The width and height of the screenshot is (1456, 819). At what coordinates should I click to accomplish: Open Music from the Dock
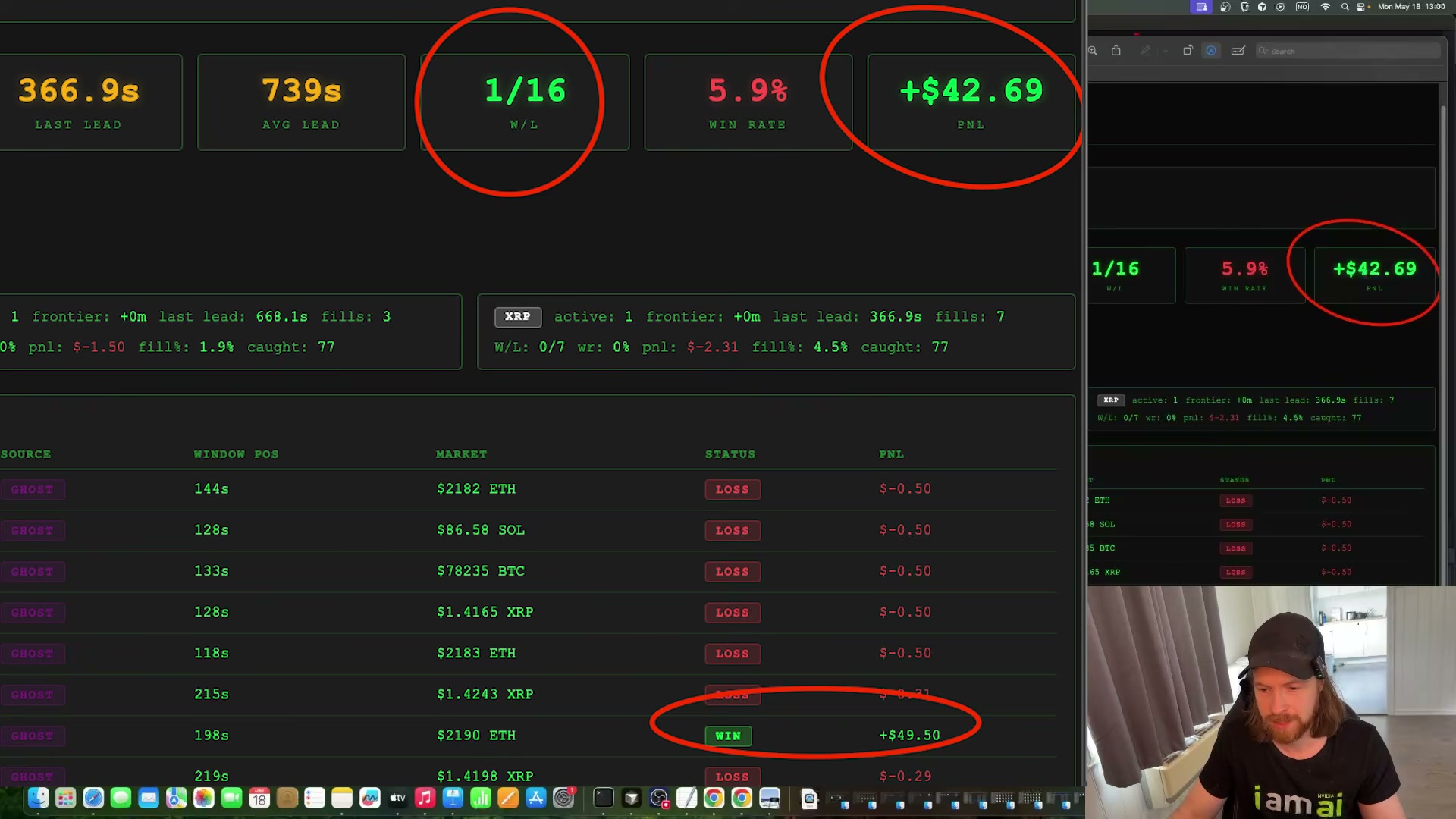(425, 798)
